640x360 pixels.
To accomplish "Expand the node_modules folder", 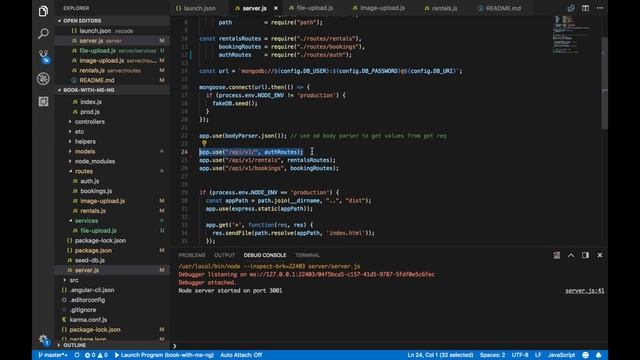I will [x=95, y=161].
